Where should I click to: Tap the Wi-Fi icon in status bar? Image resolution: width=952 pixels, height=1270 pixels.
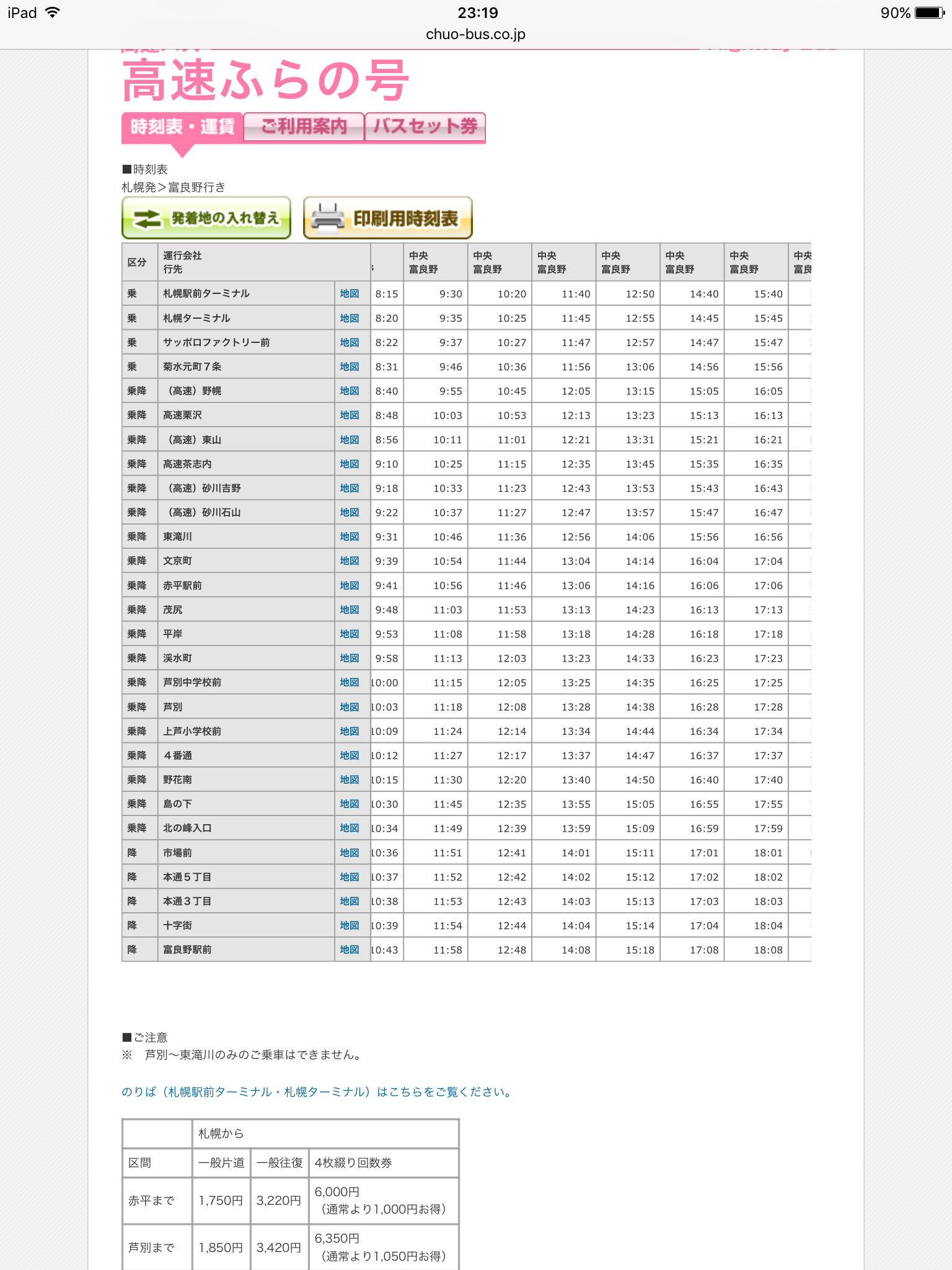point(53,12)
